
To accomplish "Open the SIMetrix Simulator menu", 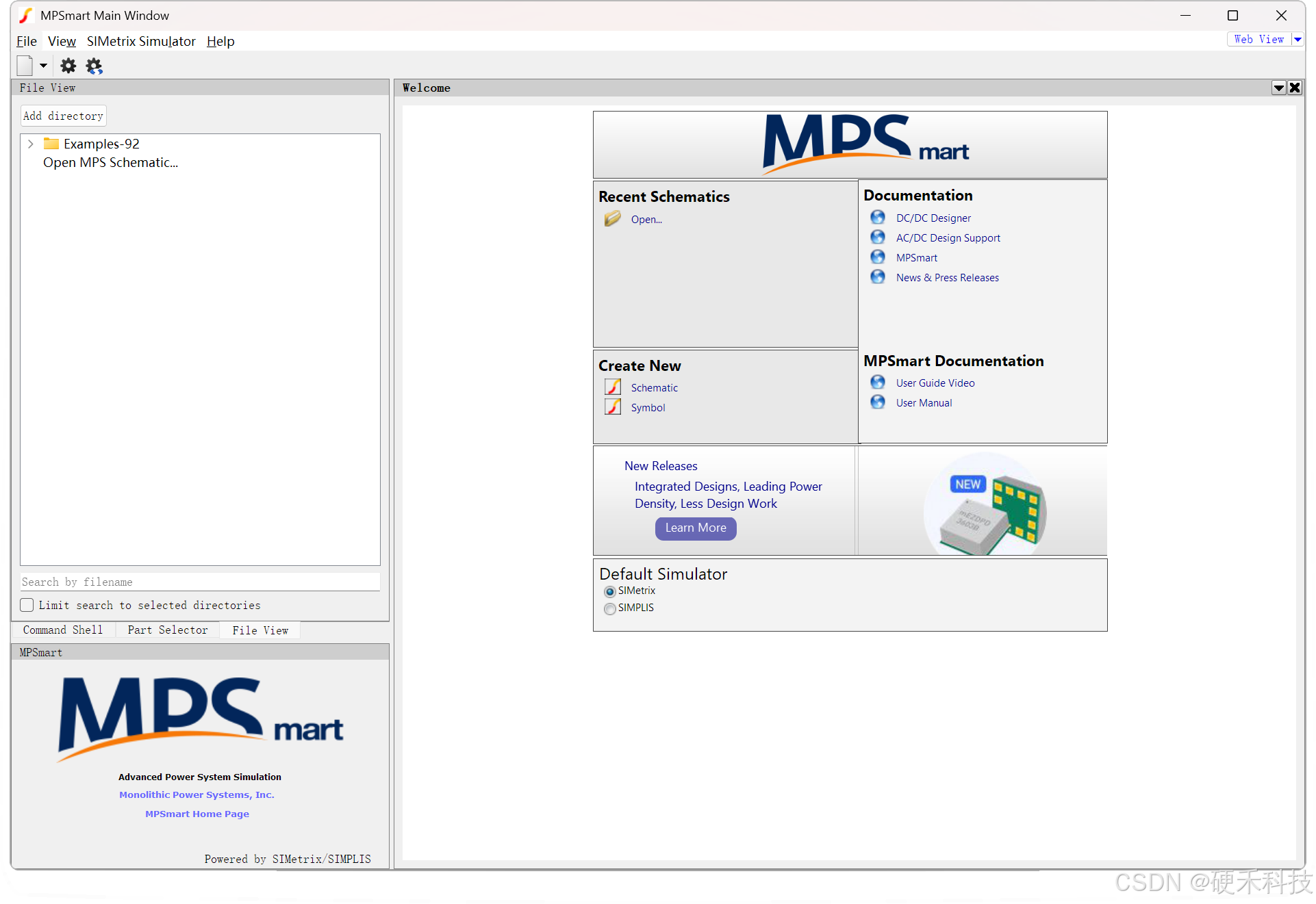I will click(x=141, y=41).
